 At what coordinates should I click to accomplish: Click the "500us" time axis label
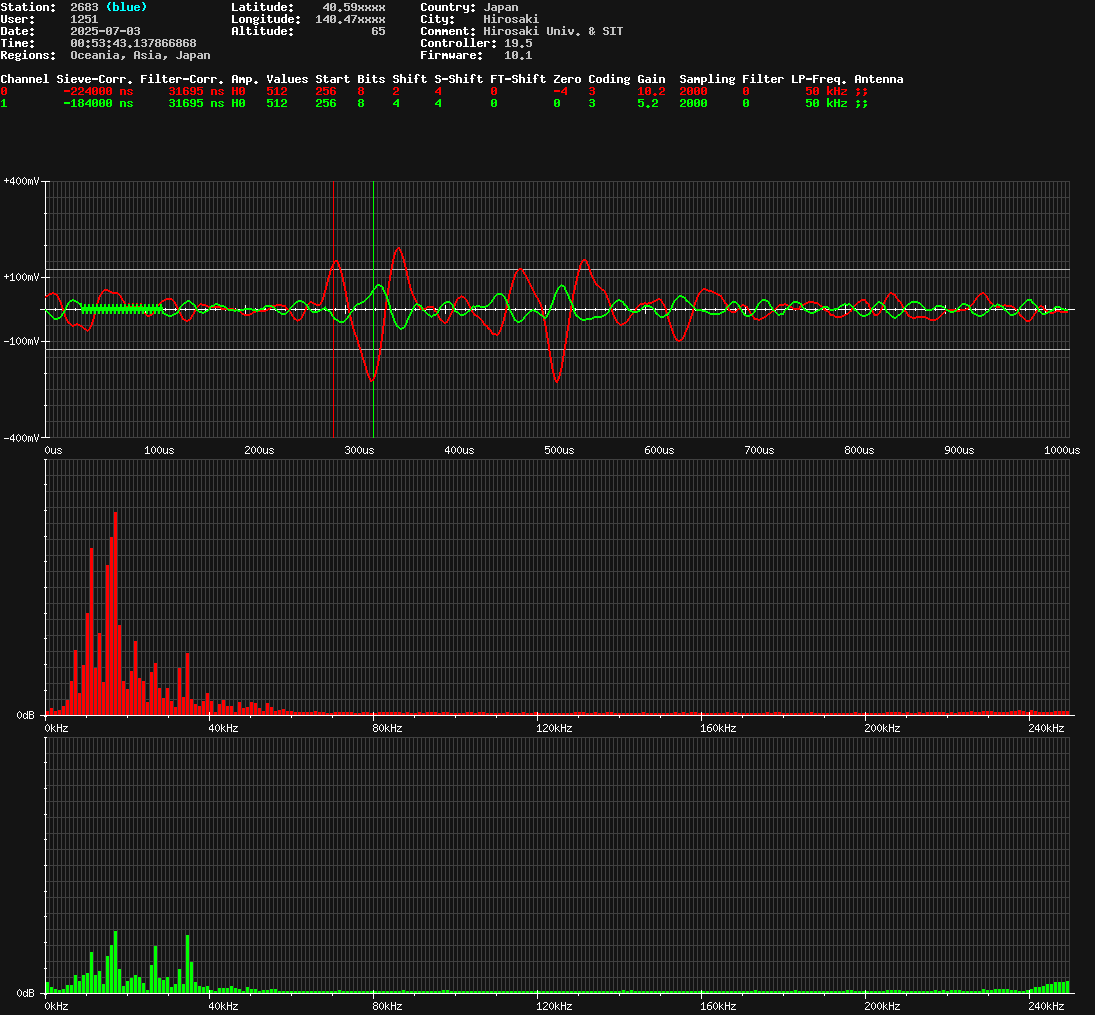click(x=559, y=451)
